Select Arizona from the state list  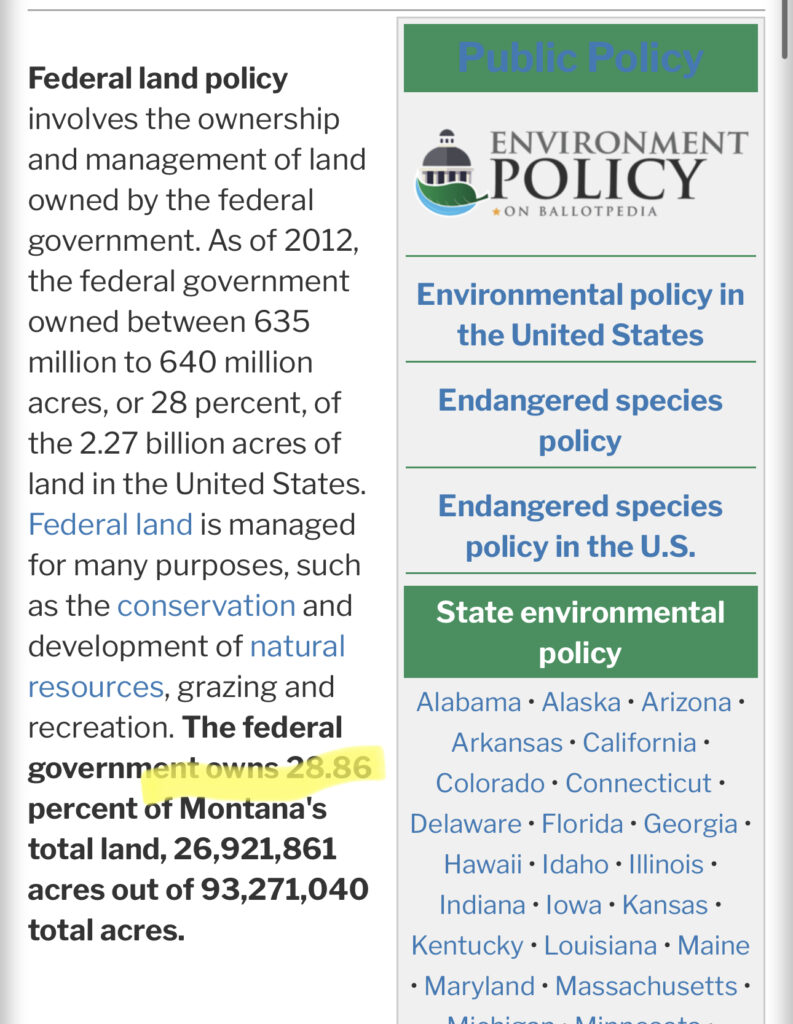686,702
